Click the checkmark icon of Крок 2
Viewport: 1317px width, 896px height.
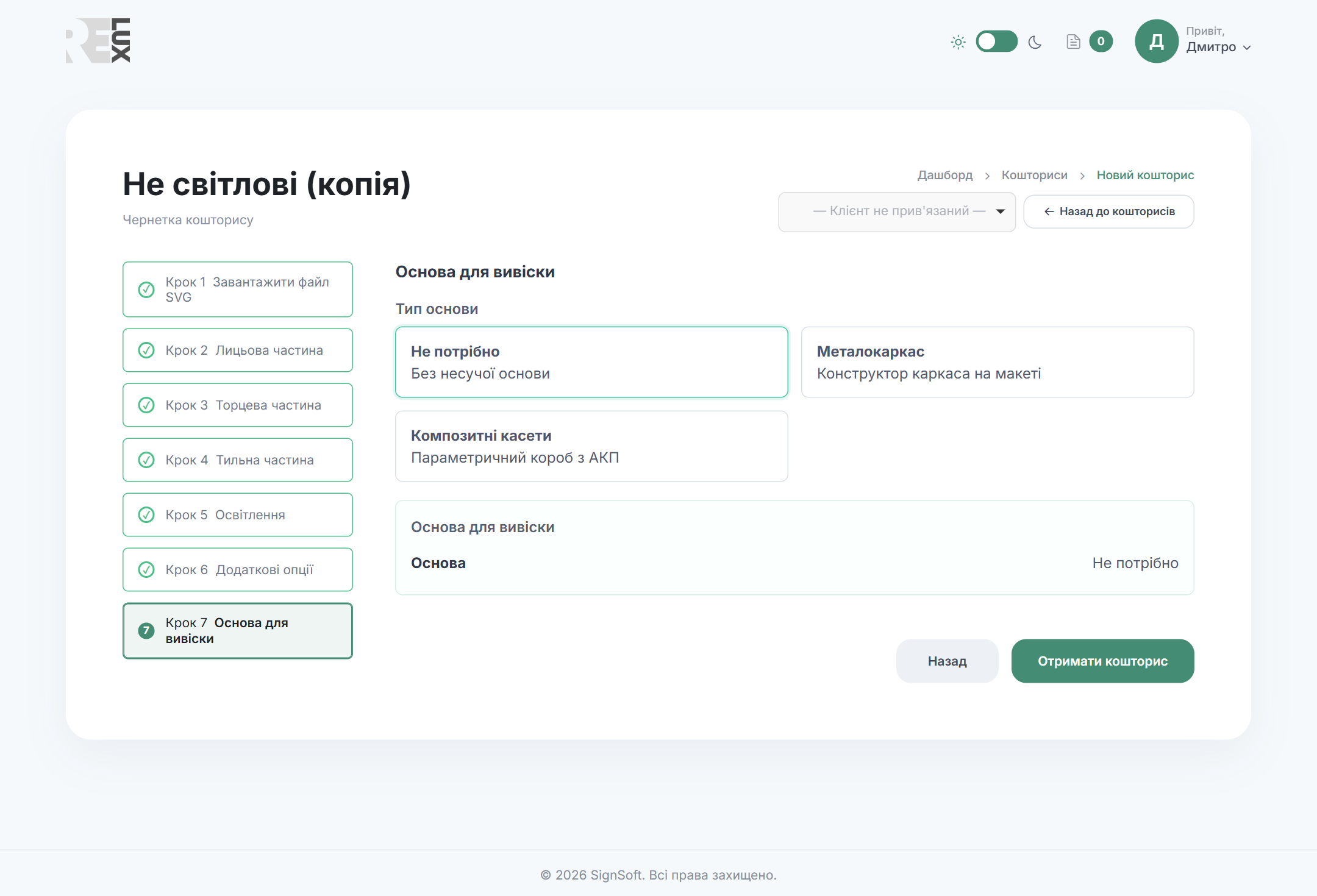[x=146, y=350]
